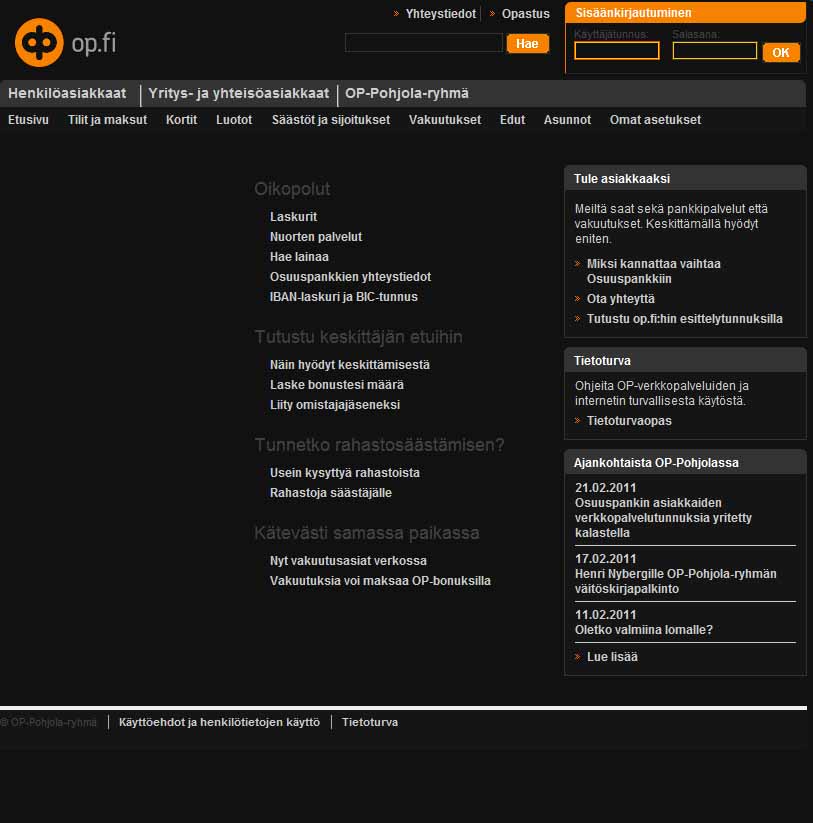The image size is (813, 823).
Task: Open Edut menu item
Action: (512, 120)
